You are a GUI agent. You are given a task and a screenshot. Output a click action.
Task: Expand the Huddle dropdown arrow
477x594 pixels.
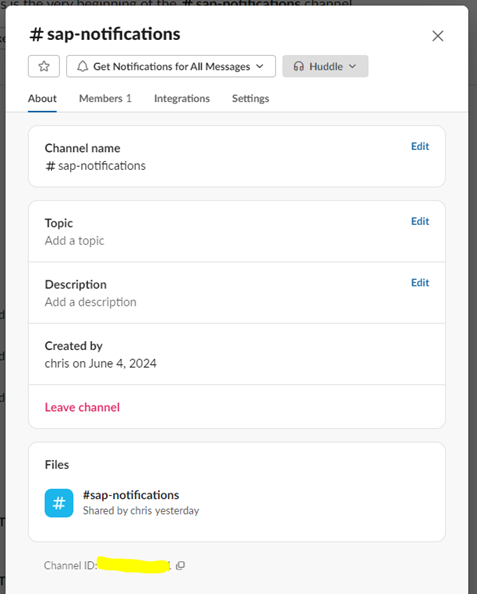coord(352,66)
